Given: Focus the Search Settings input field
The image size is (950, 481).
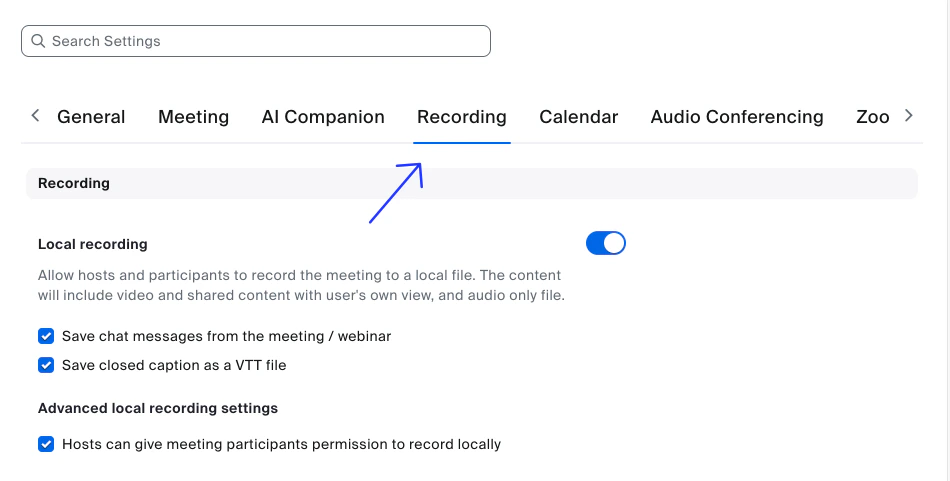Looking at the screenshot, I should [x=256, y=41].
